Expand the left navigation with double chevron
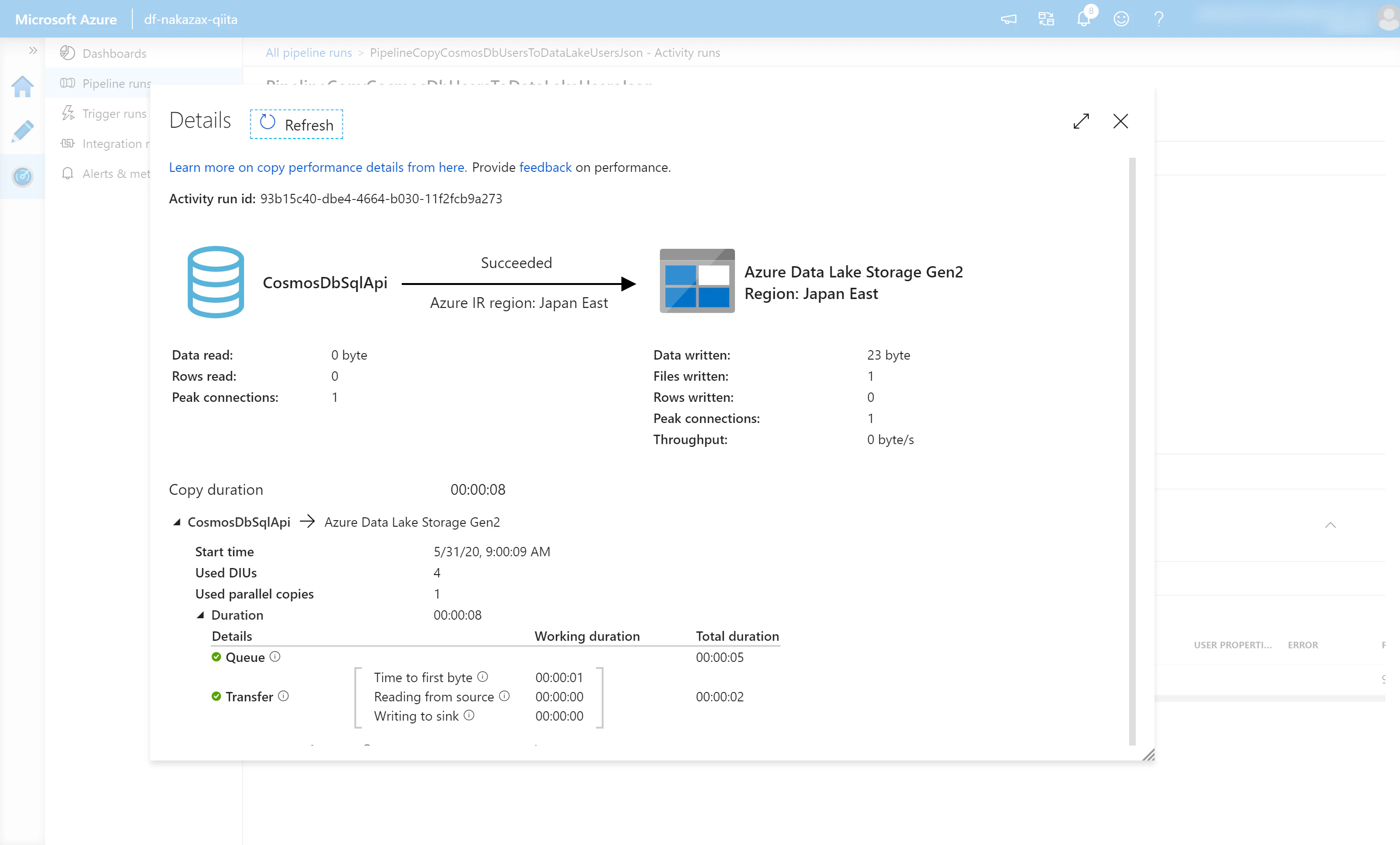 coord(33,51)
